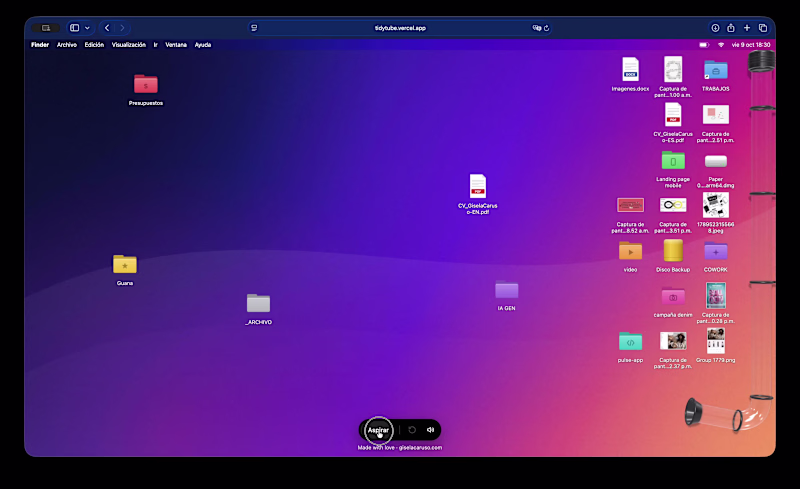Click the vacuum tube nozzle
Viewport: 800px width, 489px height.
tap(691, 411)
